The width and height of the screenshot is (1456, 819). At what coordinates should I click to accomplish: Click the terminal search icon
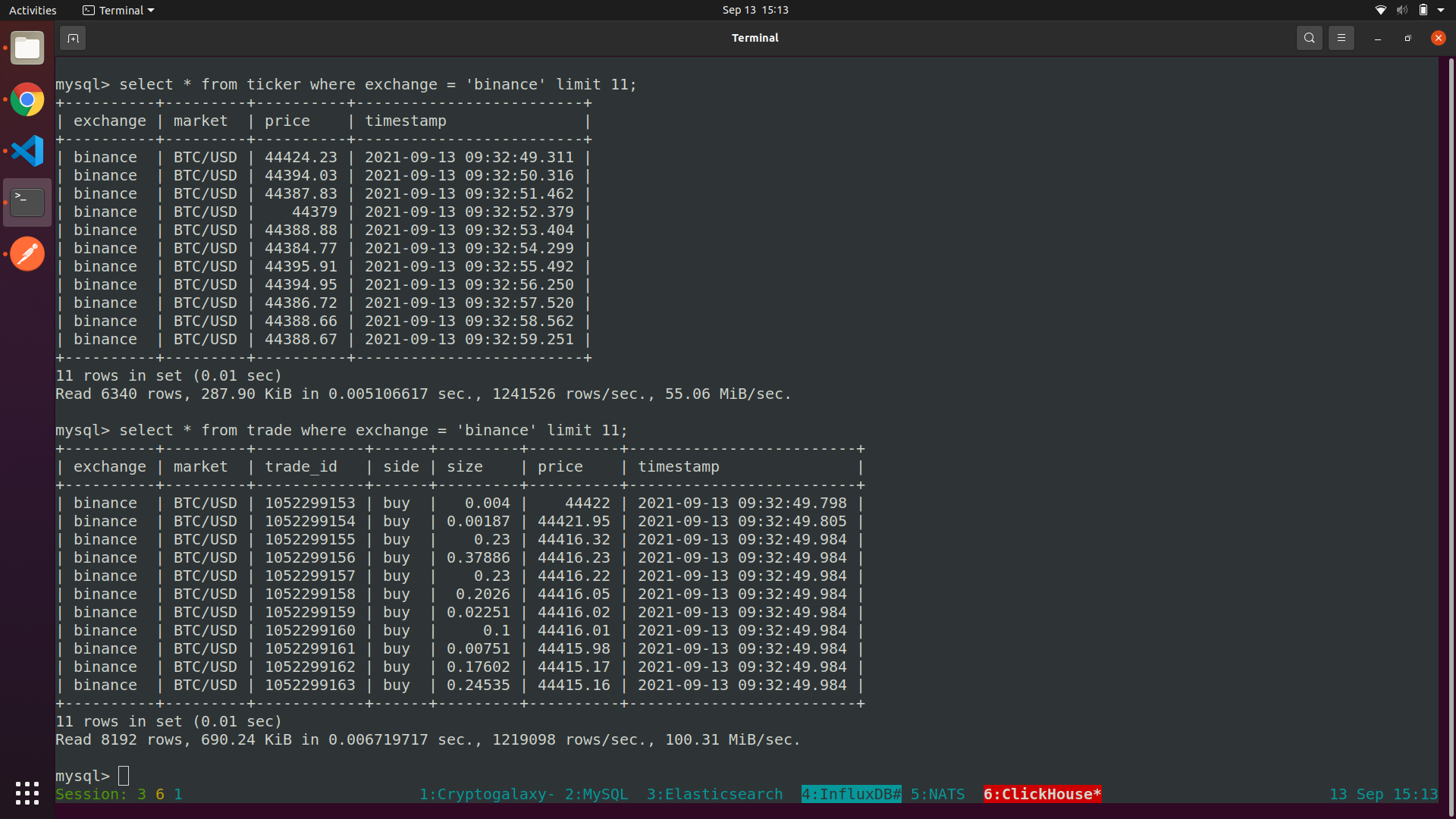point(1309,38)
